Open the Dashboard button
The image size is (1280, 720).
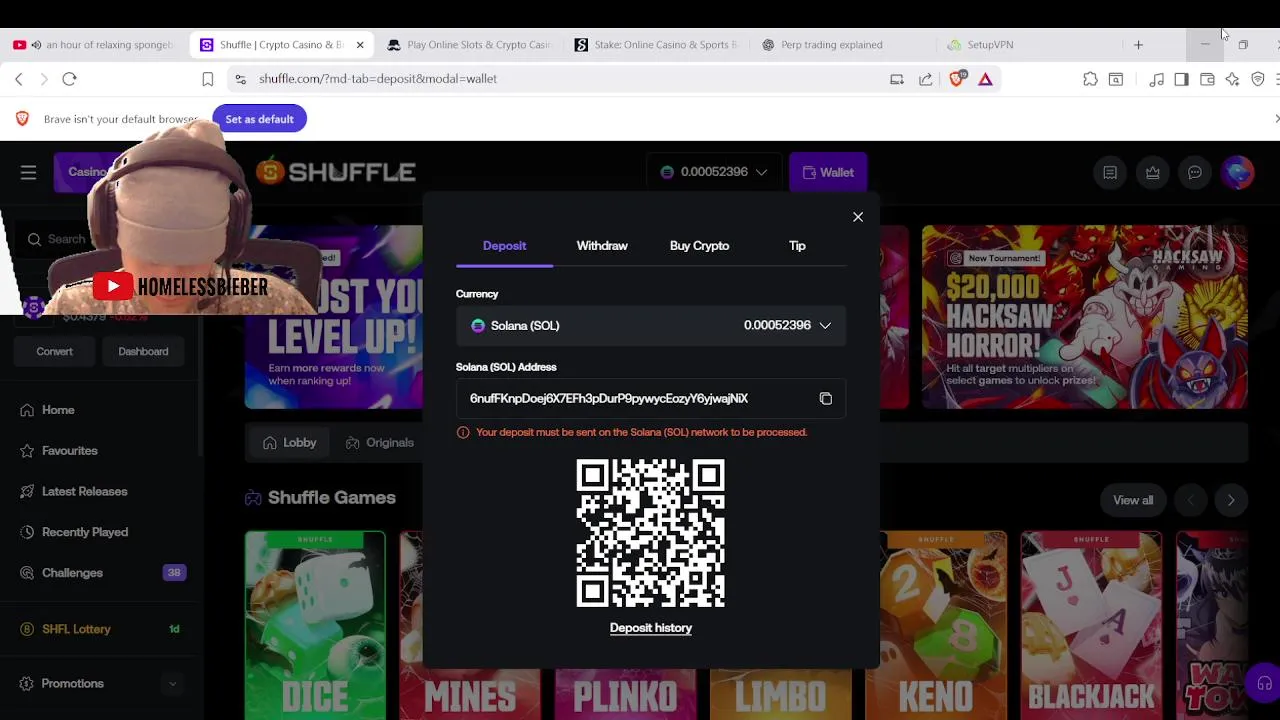tap(143, 352)
